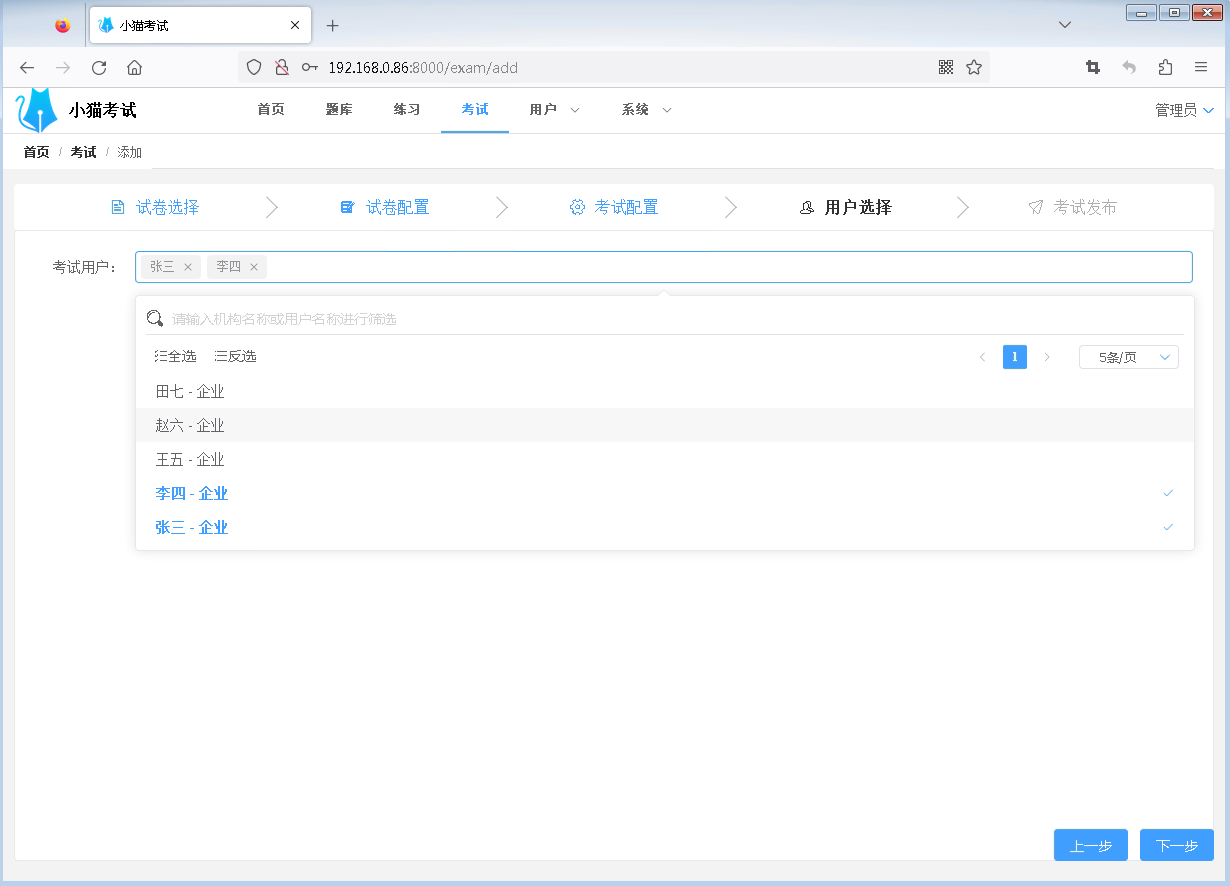The width and height of the screenshot is (1230, 886).
Task: Remove the 张三 tag from exam users
Action: pos(188,267)
